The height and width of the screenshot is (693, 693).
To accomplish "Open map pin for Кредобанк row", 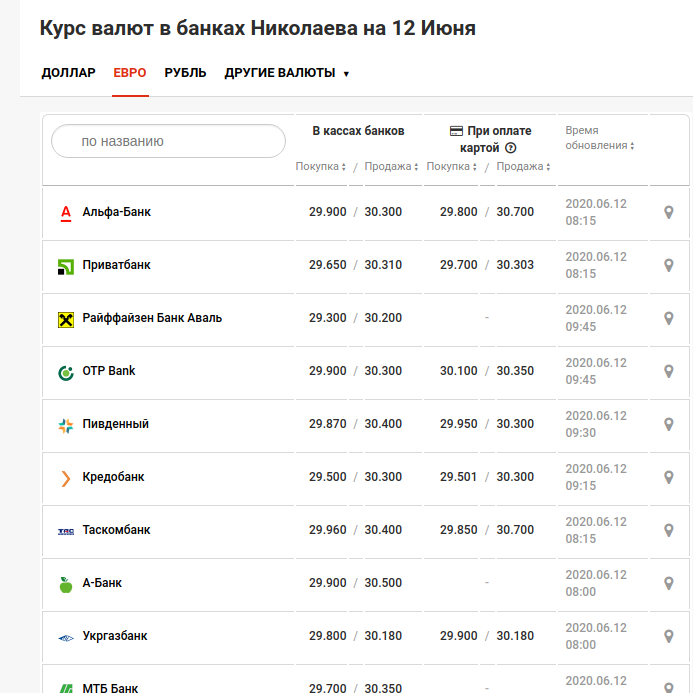I will pos(669,477).
